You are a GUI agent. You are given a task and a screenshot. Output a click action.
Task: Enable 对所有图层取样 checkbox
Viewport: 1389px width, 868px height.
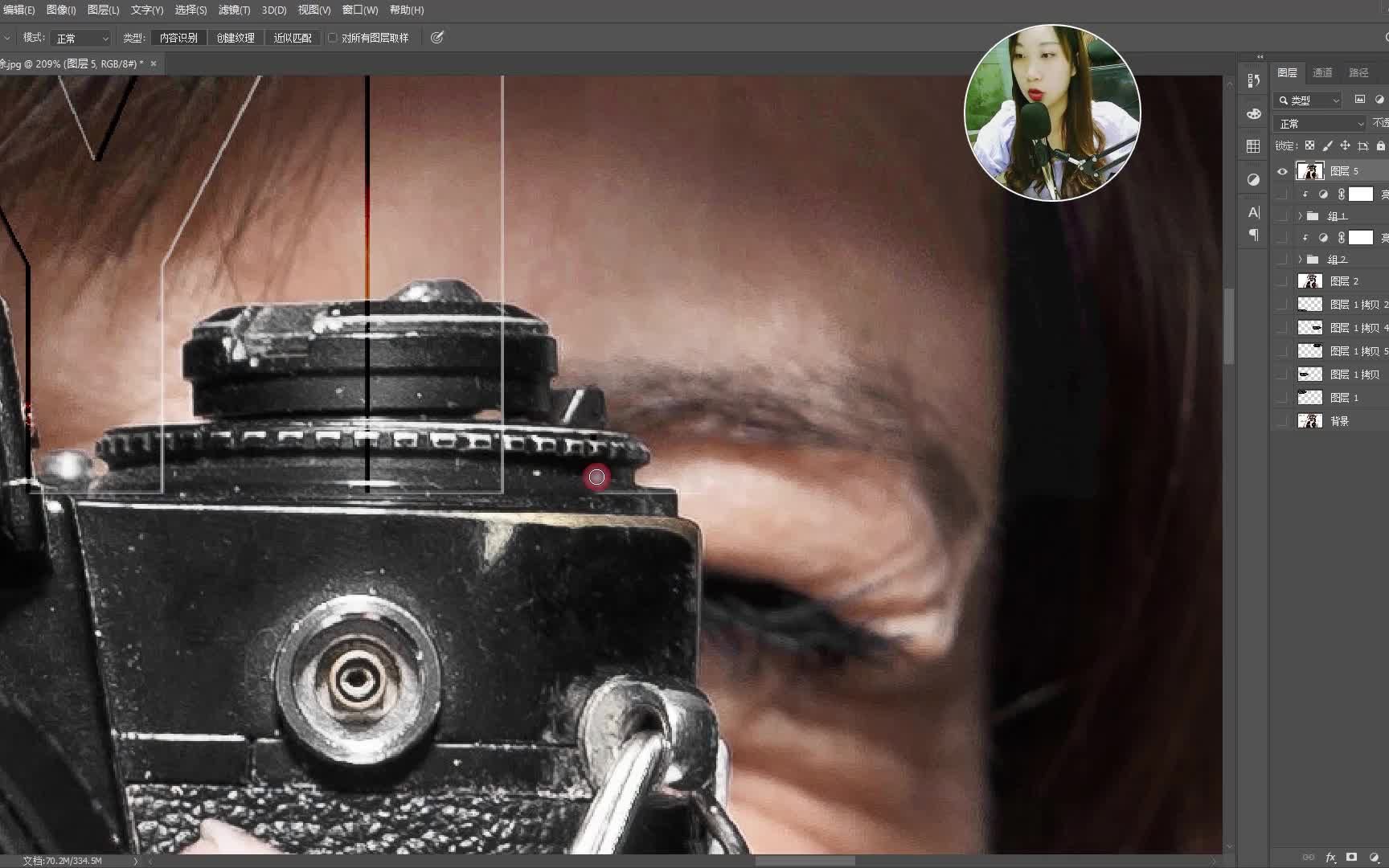(332, 38)
